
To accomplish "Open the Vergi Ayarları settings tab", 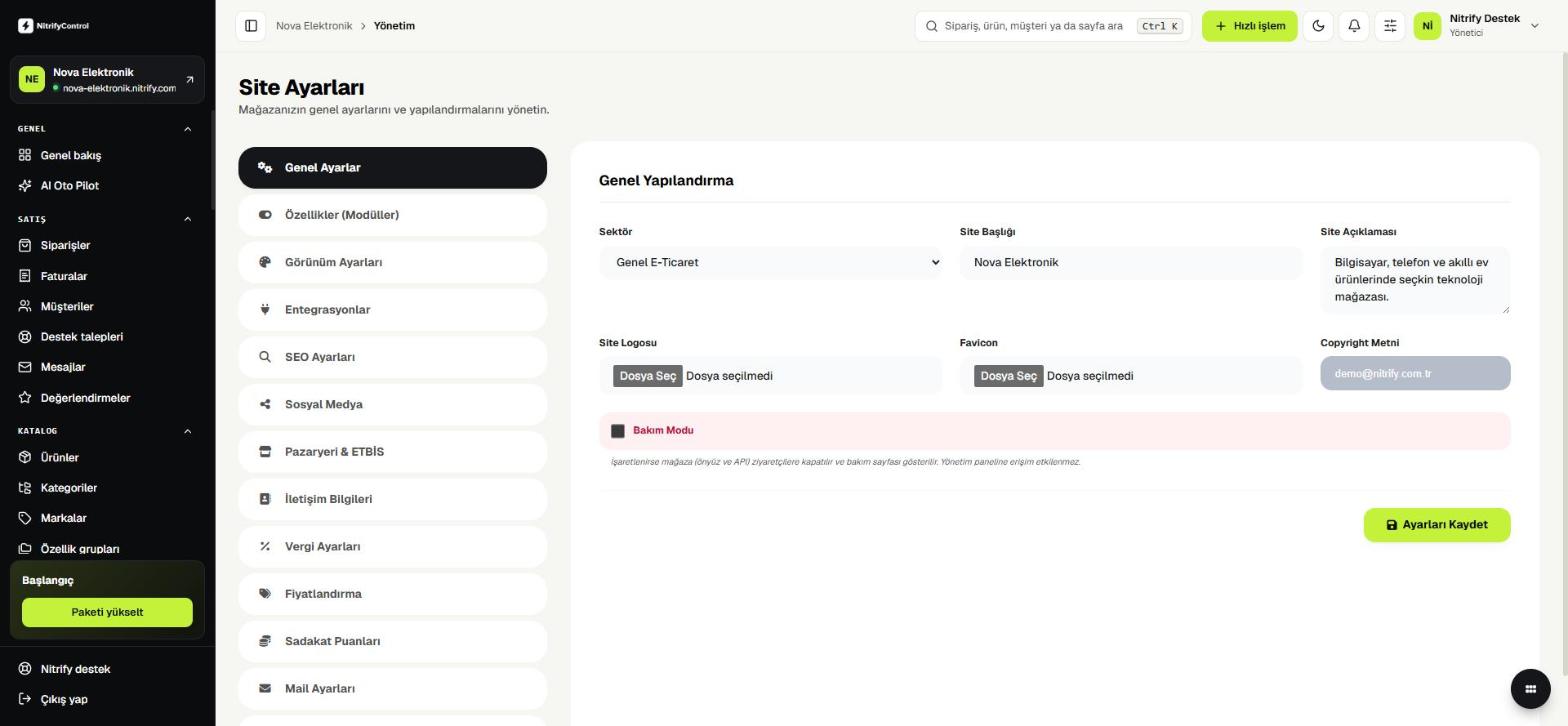I will pos(392,547).
